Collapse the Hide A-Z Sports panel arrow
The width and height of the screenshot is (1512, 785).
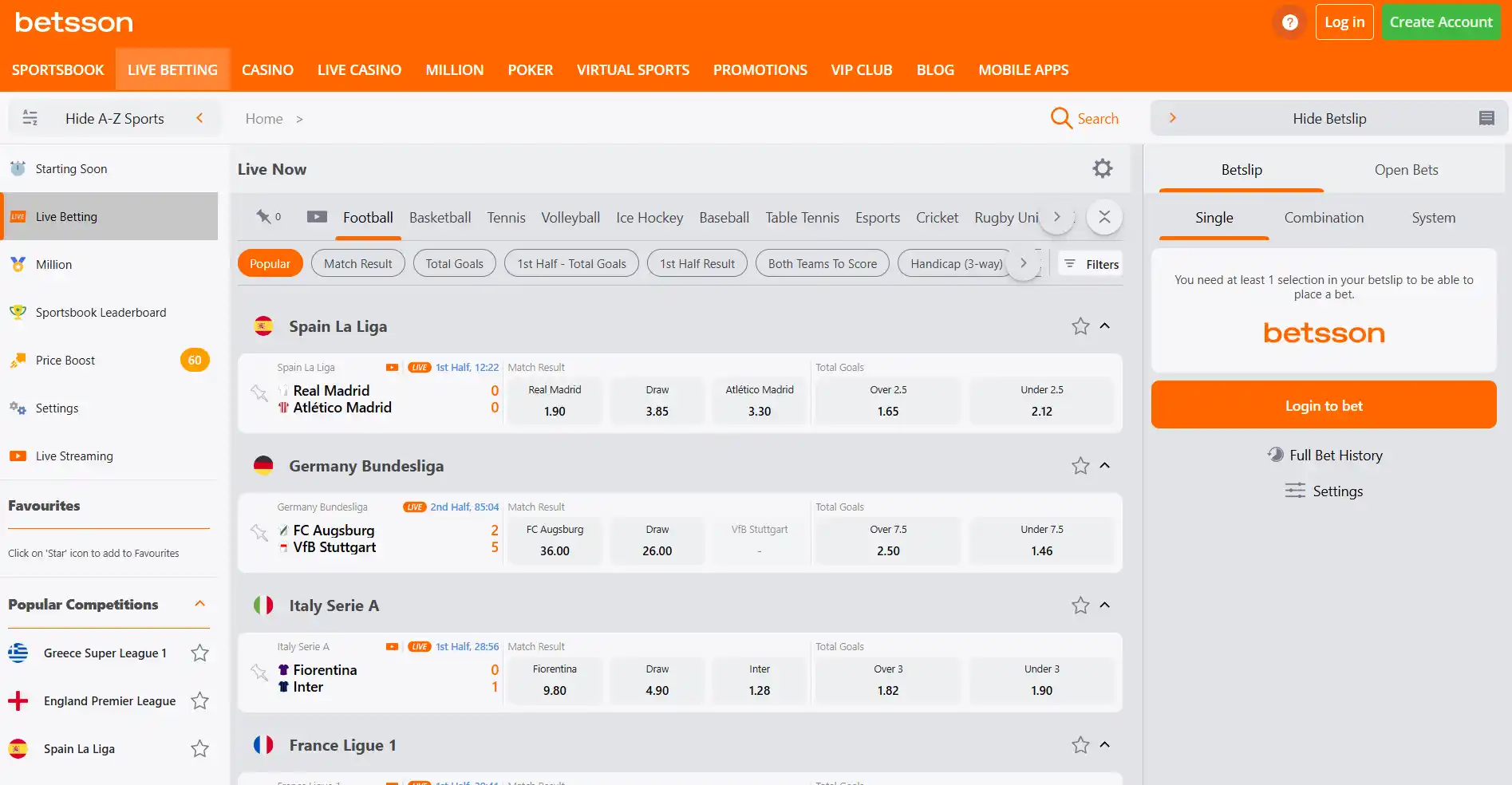pyautogui.click(x=199, y=118)
